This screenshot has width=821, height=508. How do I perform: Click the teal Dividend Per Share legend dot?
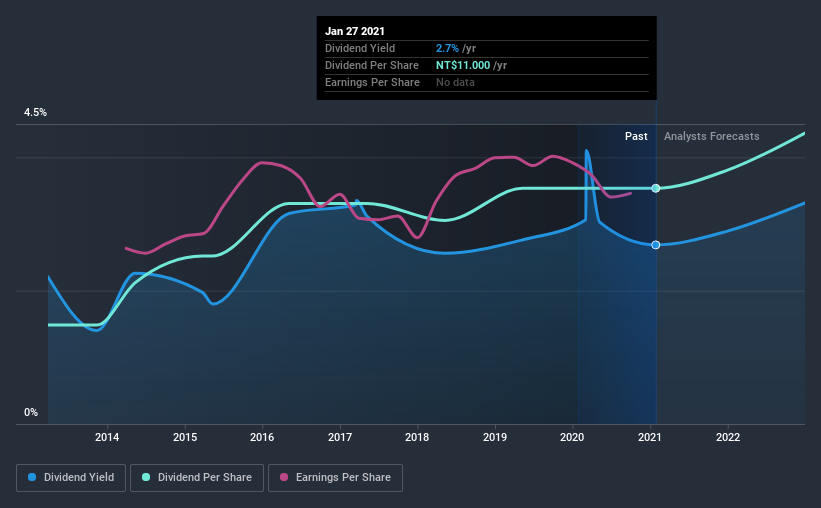[146, 477]
